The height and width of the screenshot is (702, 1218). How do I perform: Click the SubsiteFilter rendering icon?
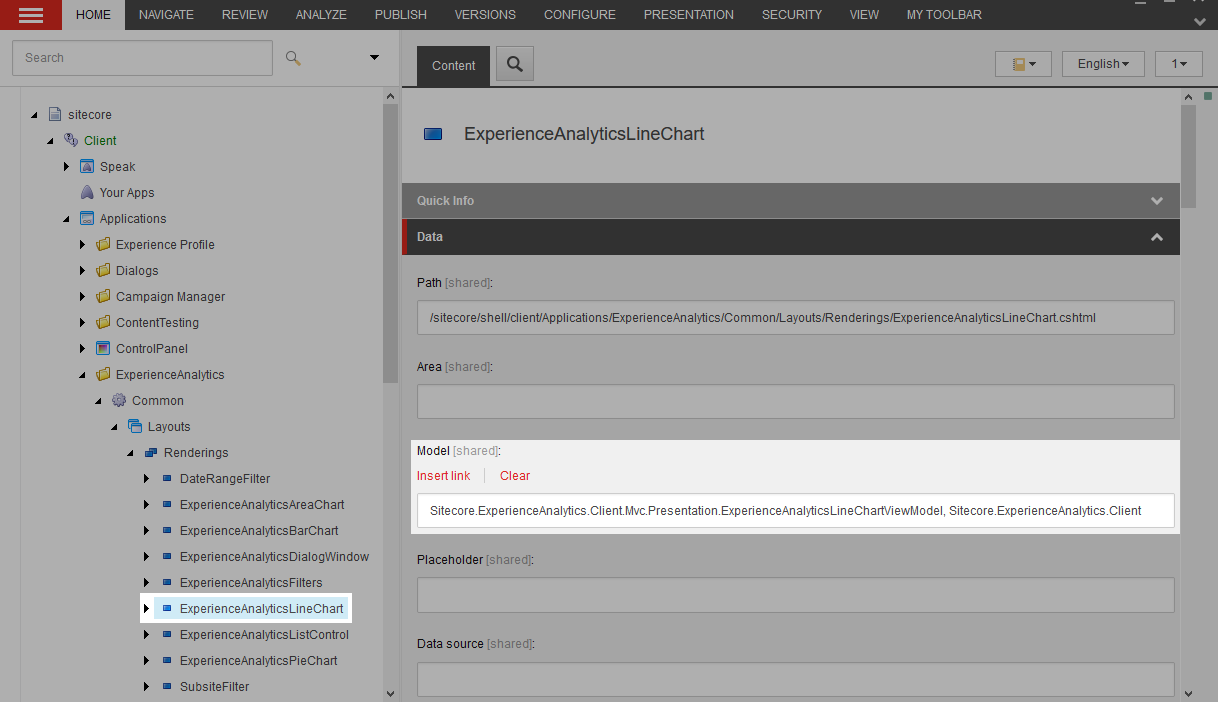[167, 686]
